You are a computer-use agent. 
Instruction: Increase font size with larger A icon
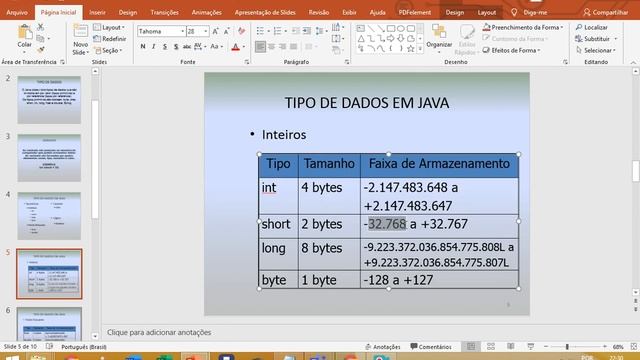216,31
